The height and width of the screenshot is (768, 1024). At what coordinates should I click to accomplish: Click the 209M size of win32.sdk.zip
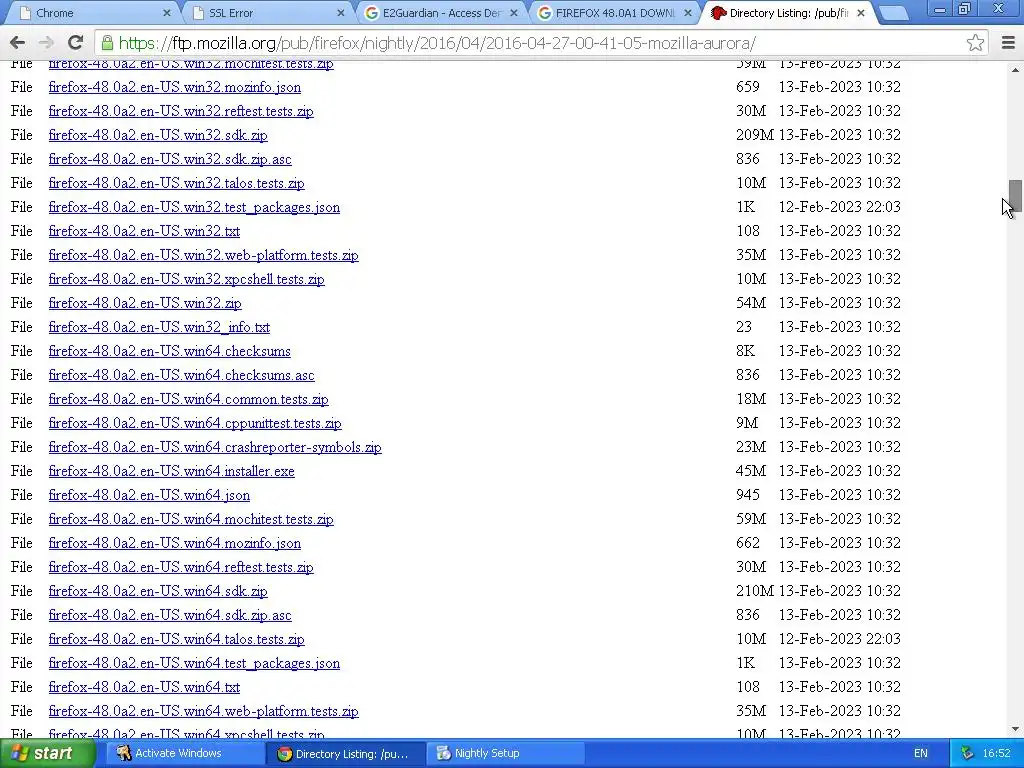(754, 135)
